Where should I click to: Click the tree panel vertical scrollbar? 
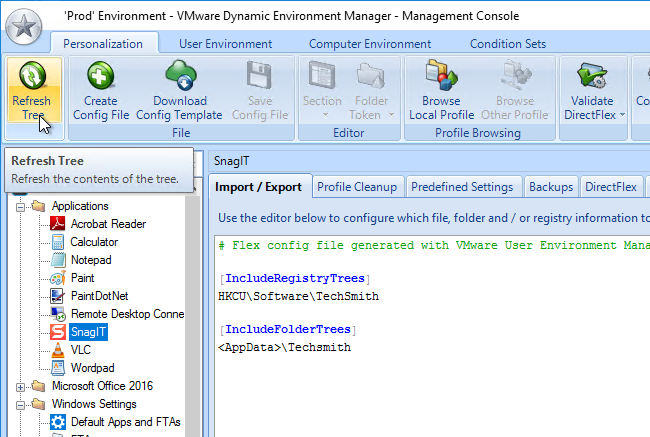[x=192, y=311]
